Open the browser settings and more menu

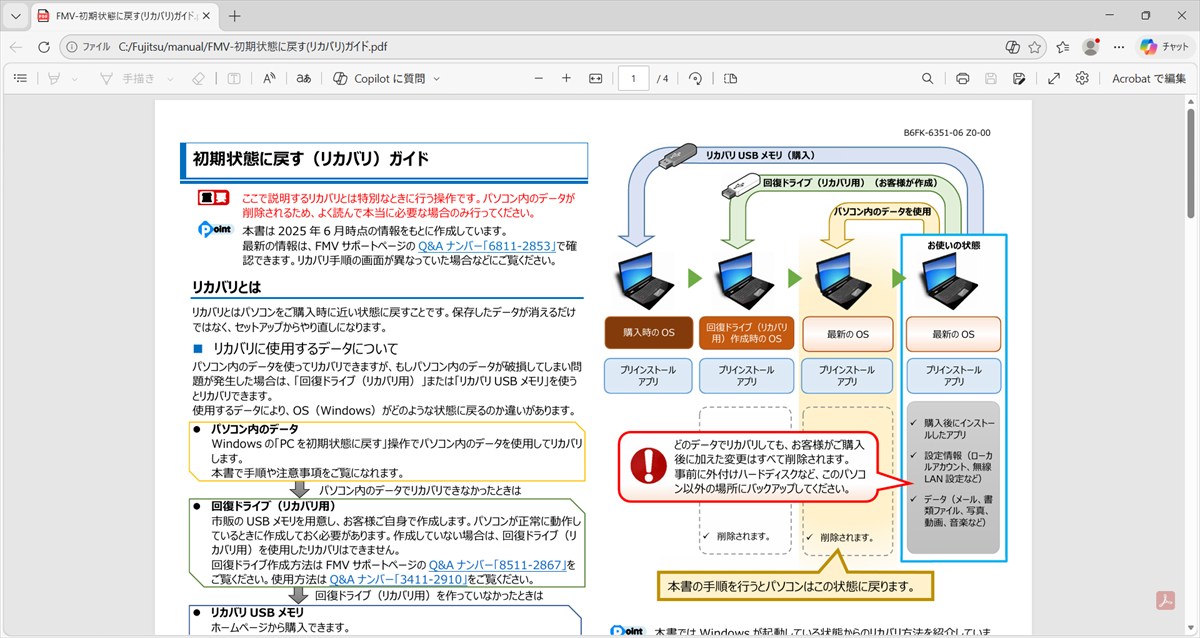point(1118,47)
